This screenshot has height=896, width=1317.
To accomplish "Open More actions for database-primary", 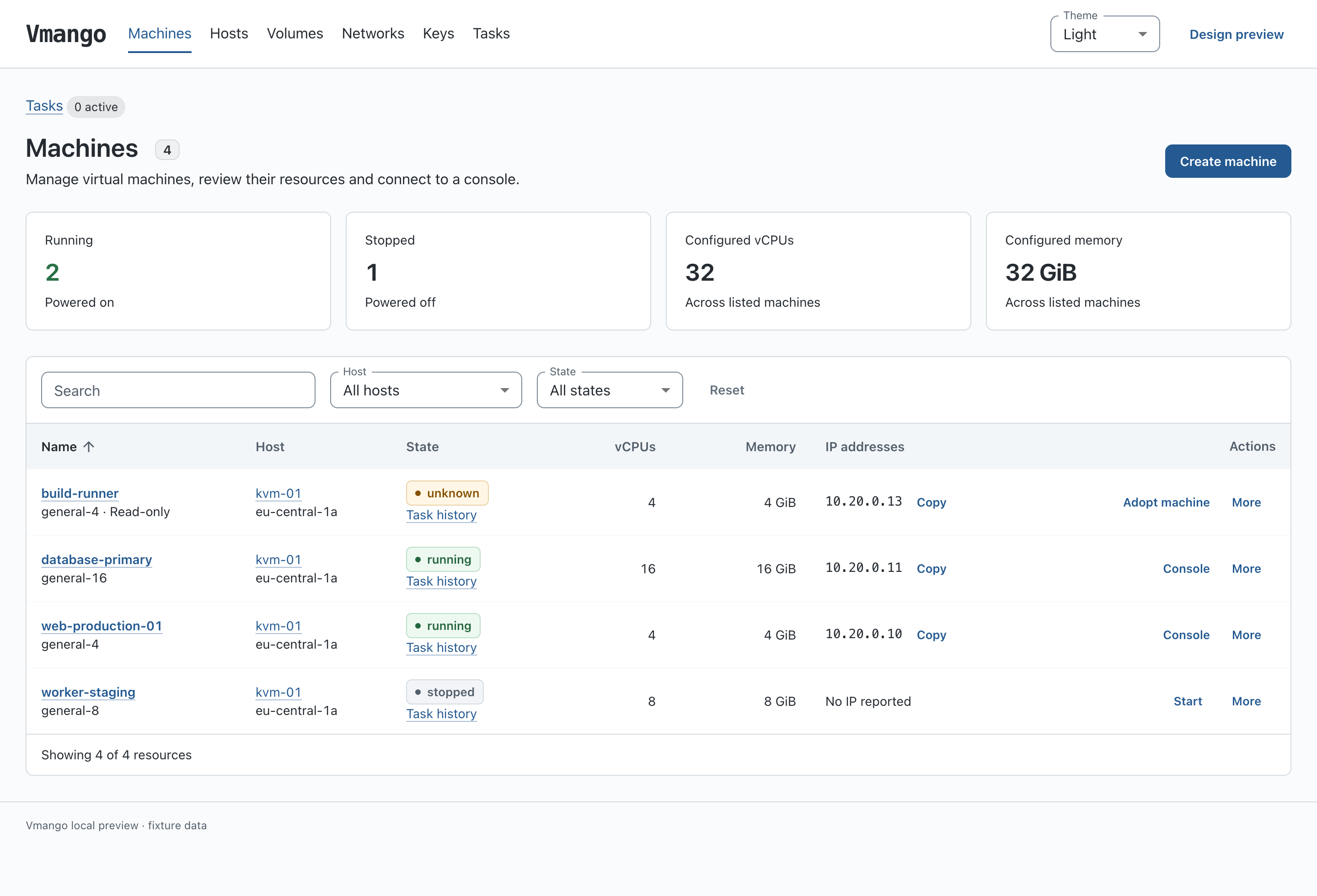I will coord(1246,569).
